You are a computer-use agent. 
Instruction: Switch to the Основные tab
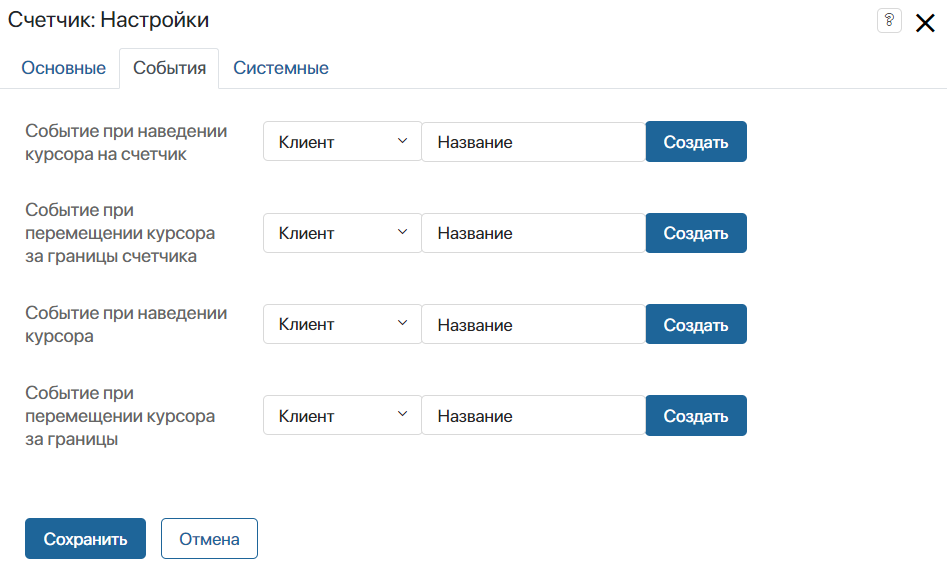63,68
